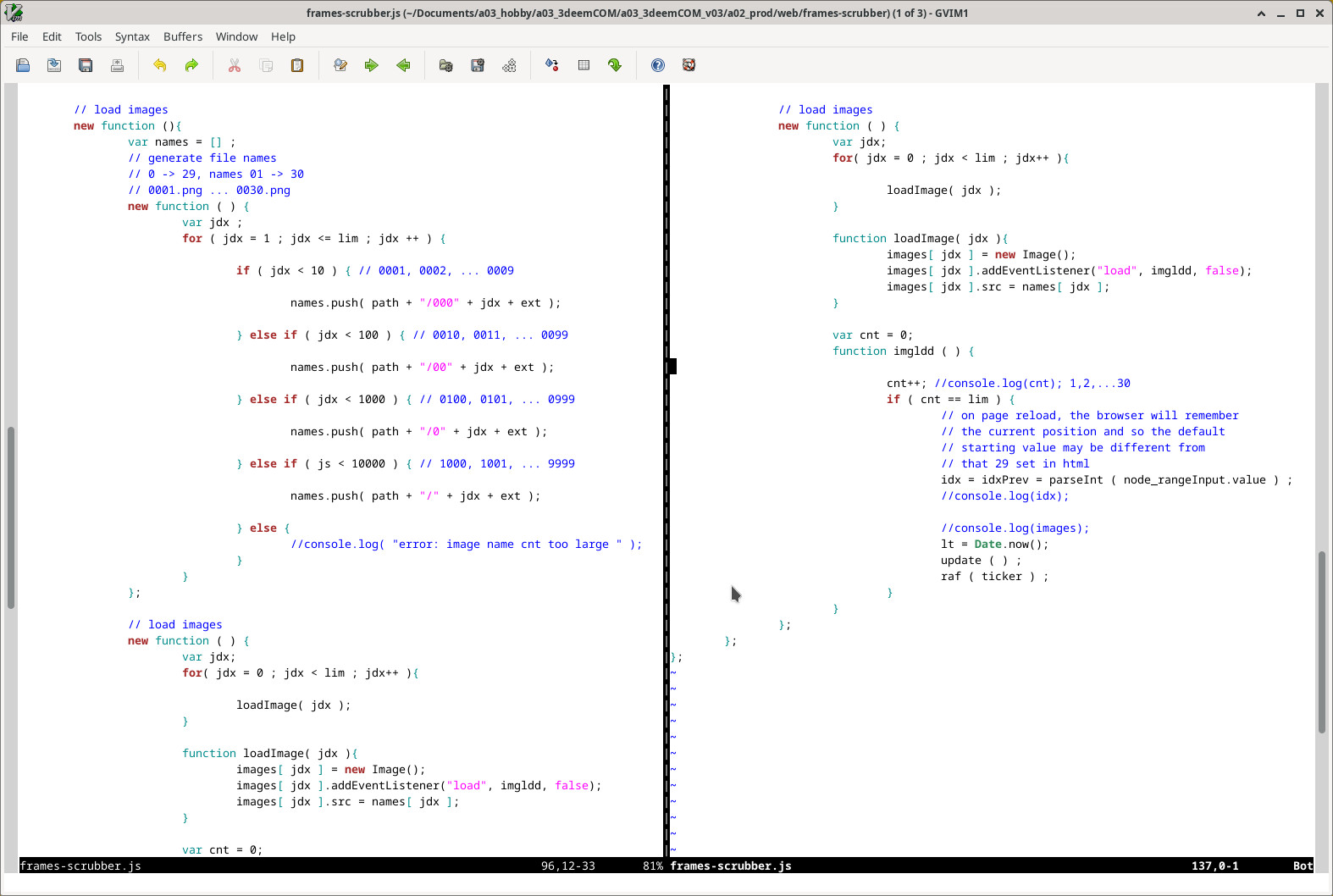Click the Open file toolbar icon
Viewport: 1333px width, 896px height.
(x=23, y=65)
